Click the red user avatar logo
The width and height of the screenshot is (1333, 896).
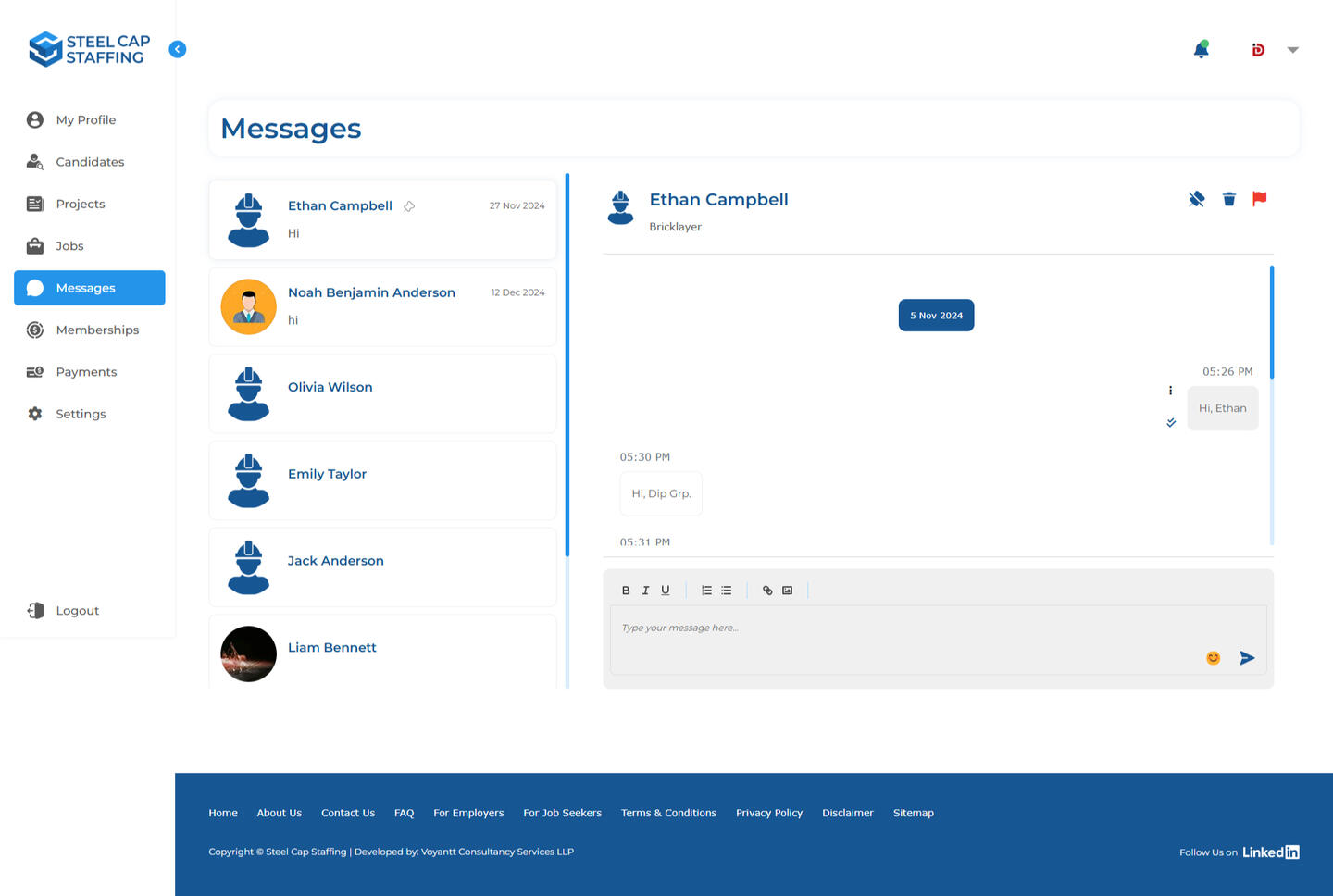pyautogui.click(x=1258, y=50)
